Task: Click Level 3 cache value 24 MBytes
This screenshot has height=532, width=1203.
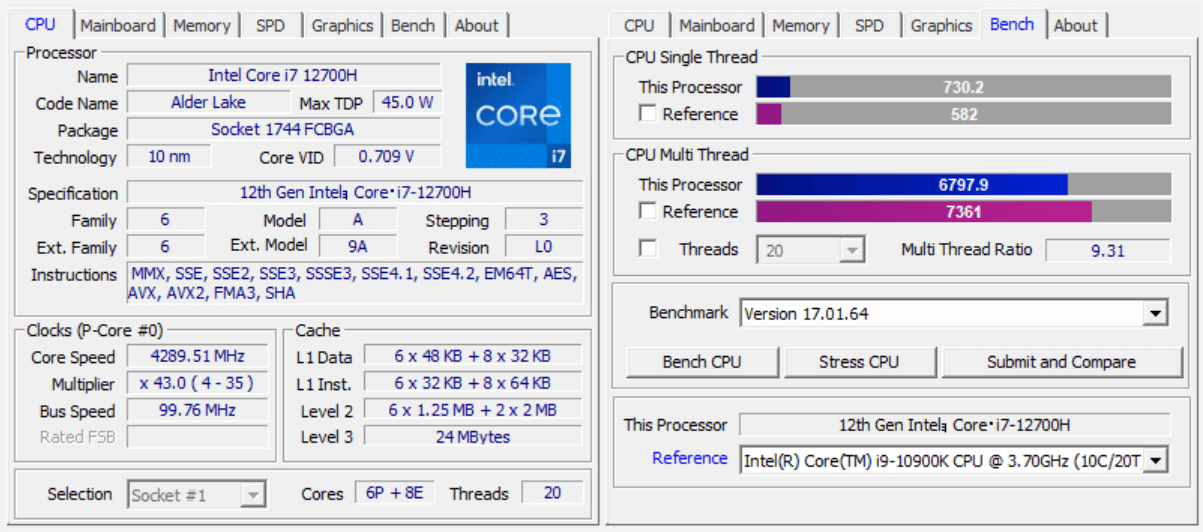Action: coord(472,437)
